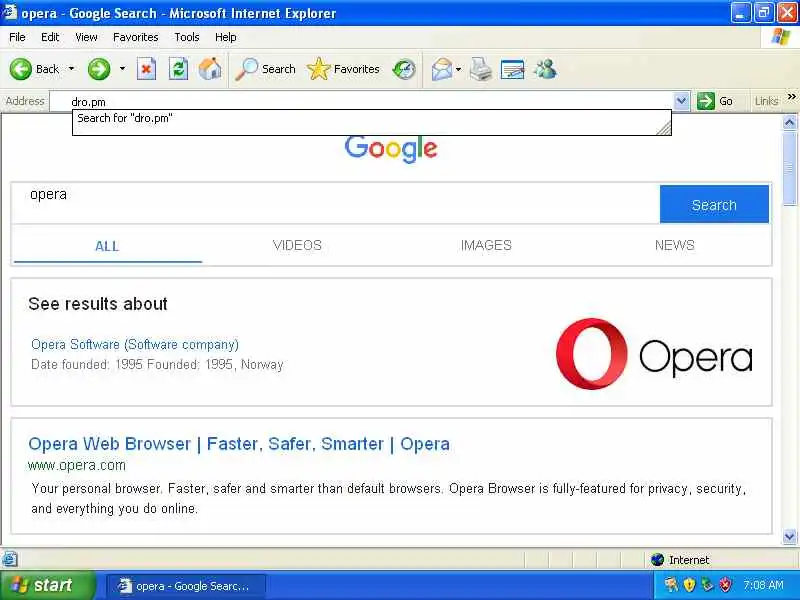Open the Edit menu
Viewport: 800px width, 600px height.
tap(50, 37)
